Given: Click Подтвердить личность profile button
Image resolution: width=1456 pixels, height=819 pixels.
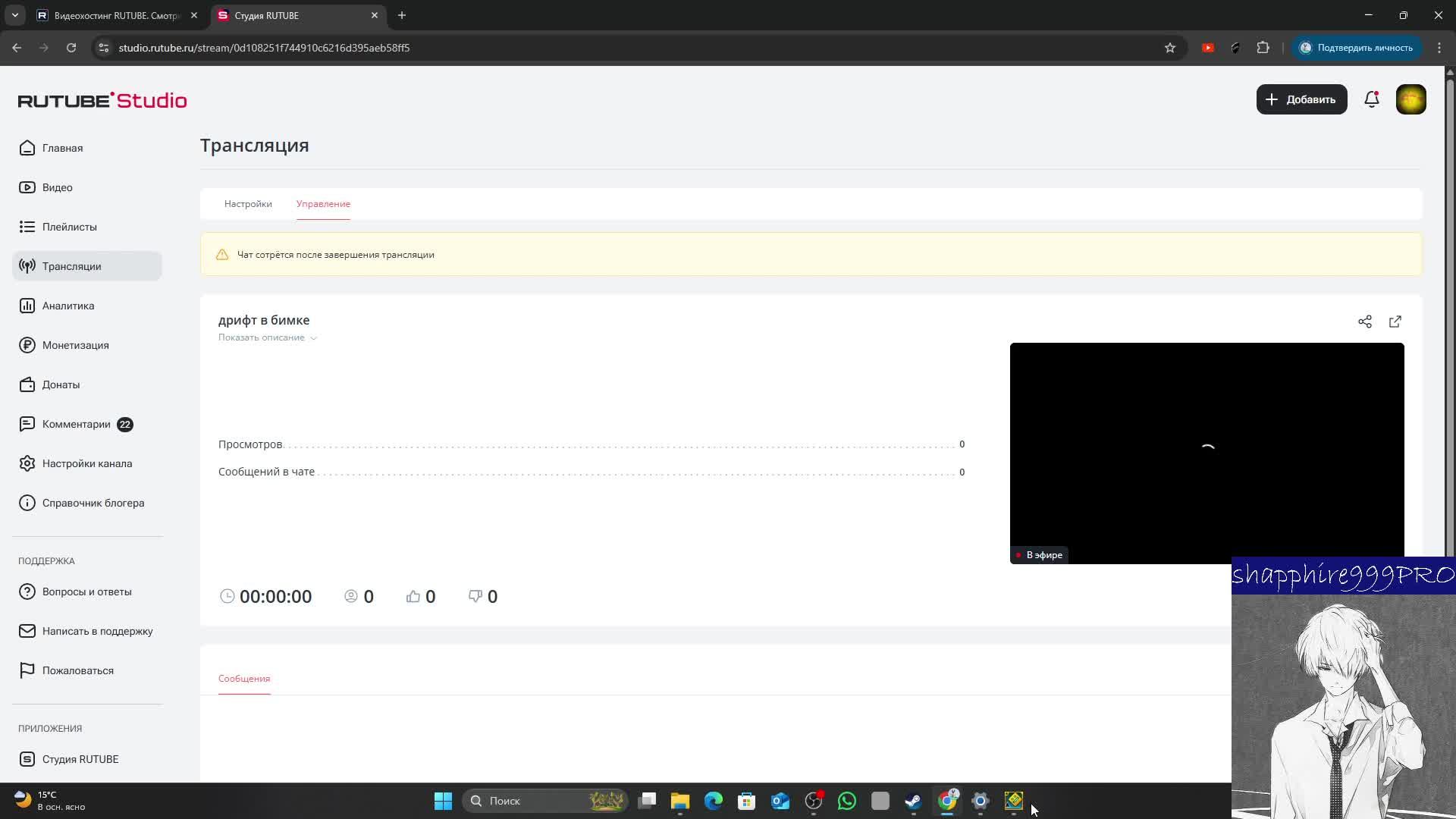Looking at the screenshot, I should click(x=1356, y=48).
